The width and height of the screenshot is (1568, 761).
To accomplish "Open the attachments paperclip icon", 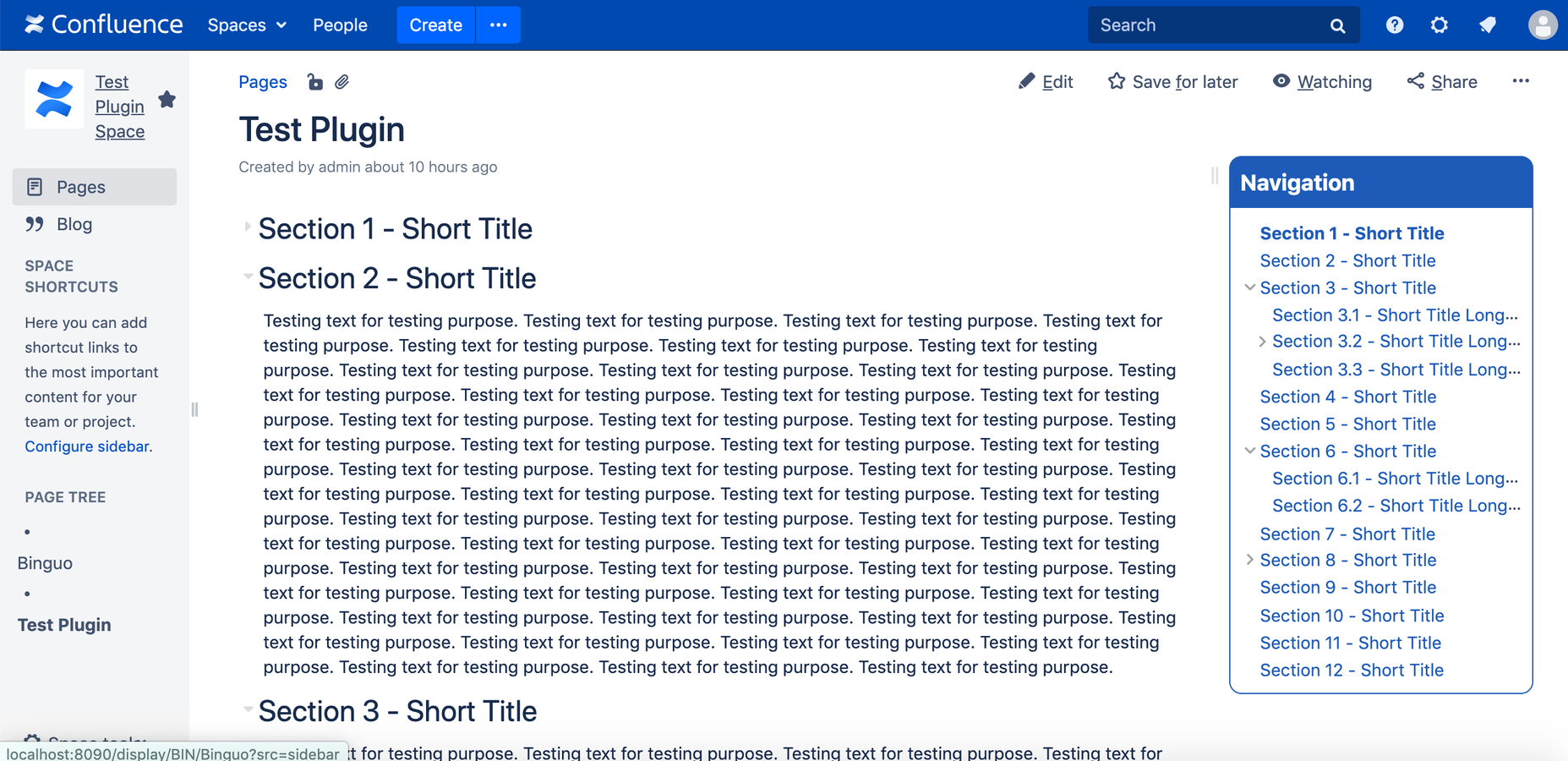I will (x=341, y=82).
